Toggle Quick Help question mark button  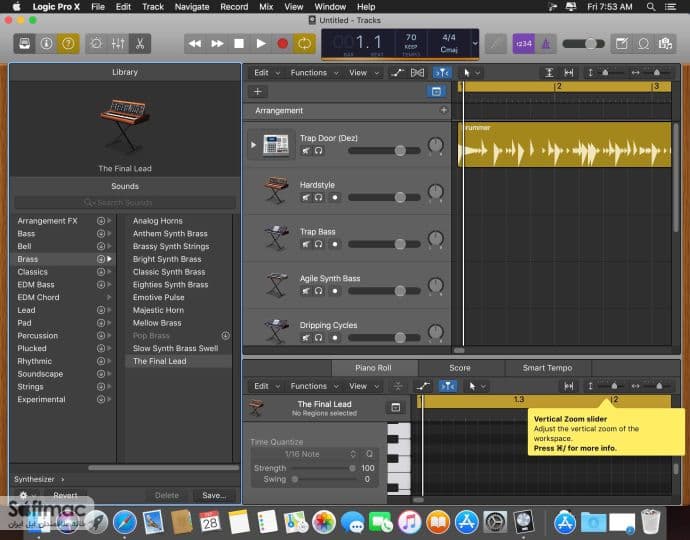pyautogui.click(x=68, y=44)
